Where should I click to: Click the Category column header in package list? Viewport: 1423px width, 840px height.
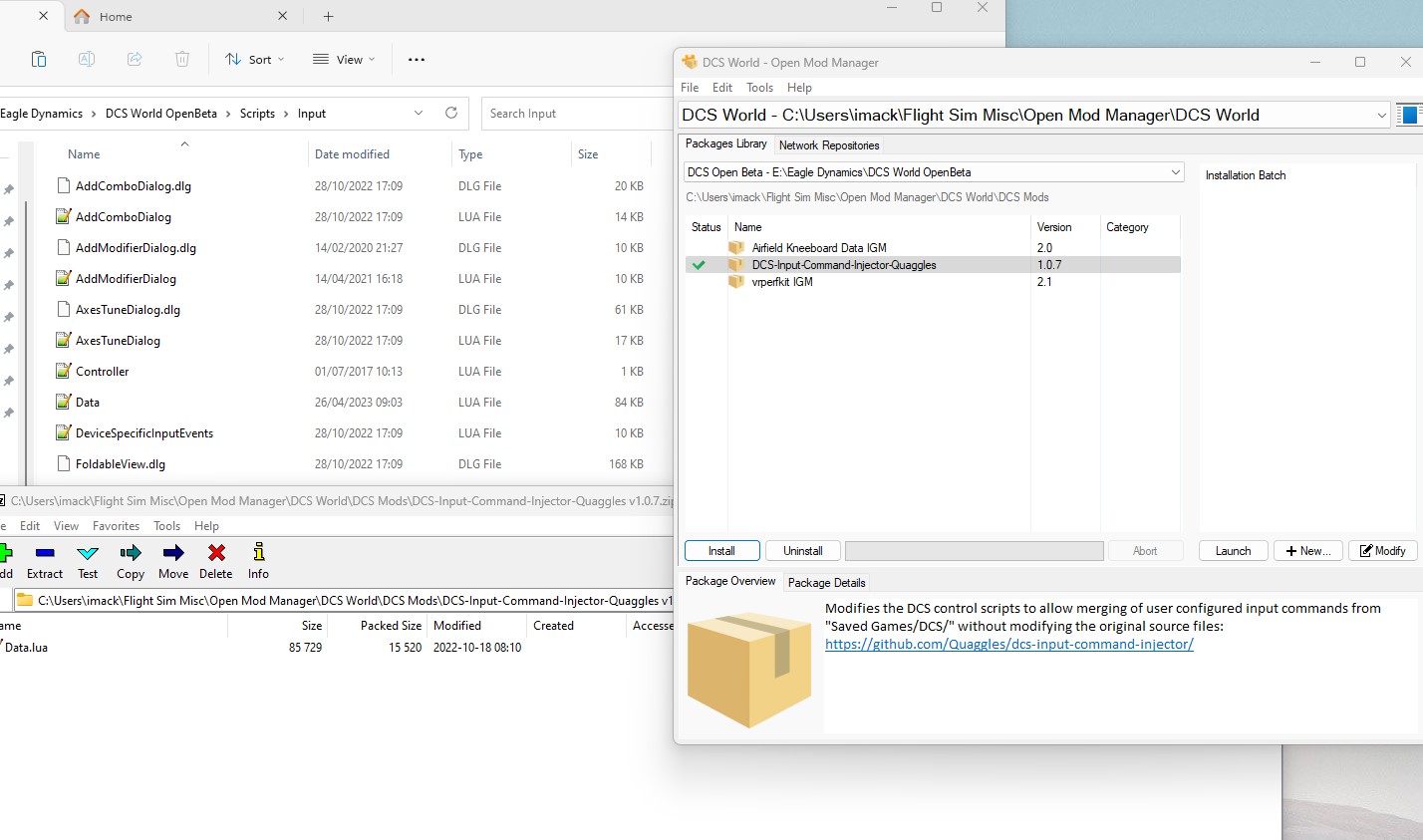[1127, 227]
